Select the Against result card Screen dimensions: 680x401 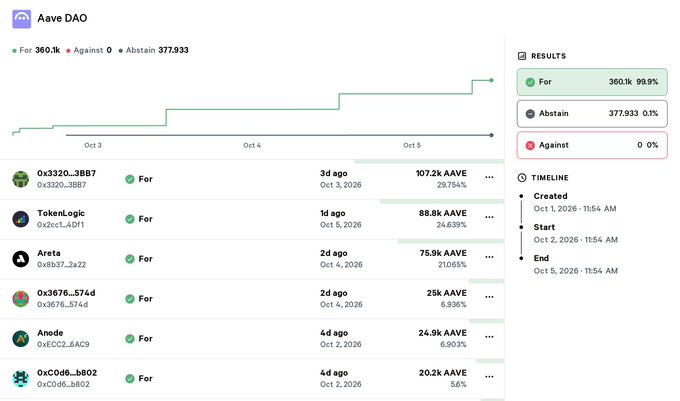(592, 145)
